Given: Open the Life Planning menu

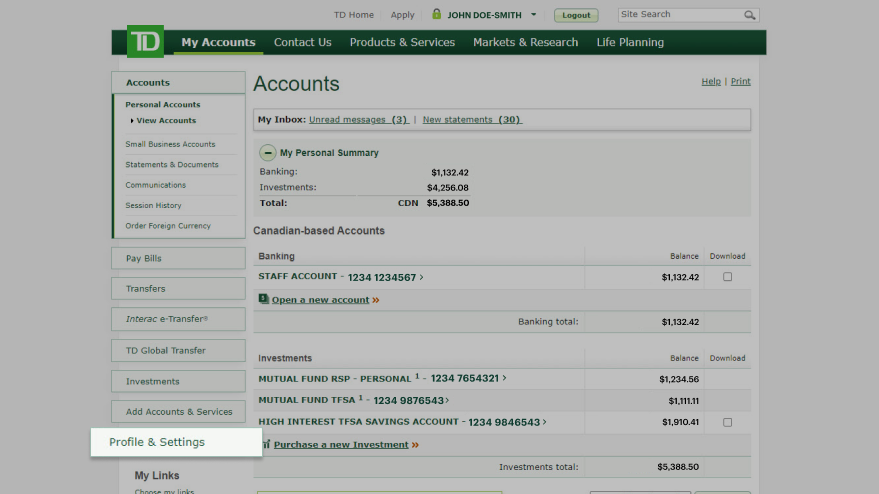Looking at the screenshot, I should tap(630, 42).
